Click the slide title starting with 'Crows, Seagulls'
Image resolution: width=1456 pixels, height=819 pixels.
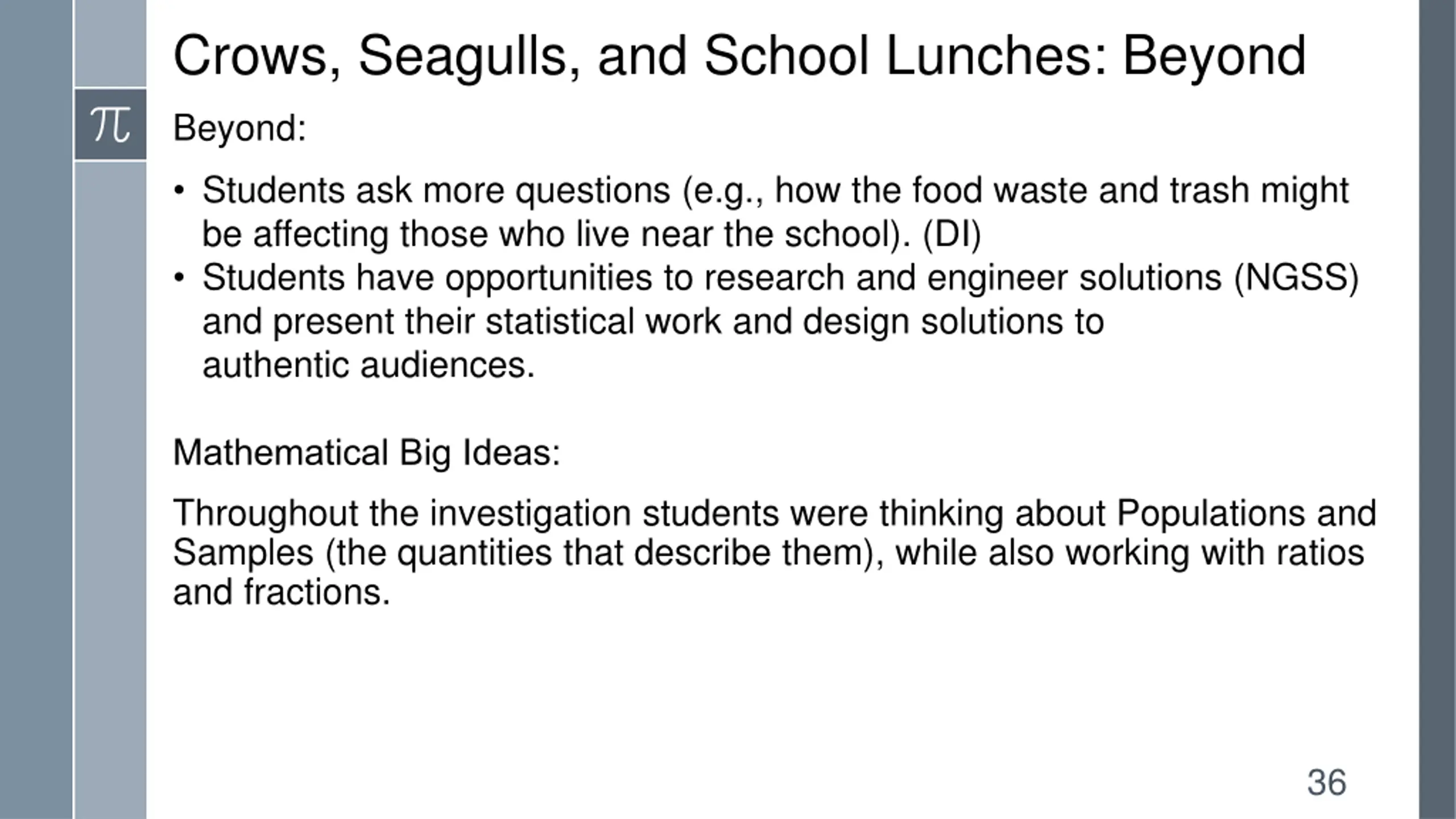738,56
